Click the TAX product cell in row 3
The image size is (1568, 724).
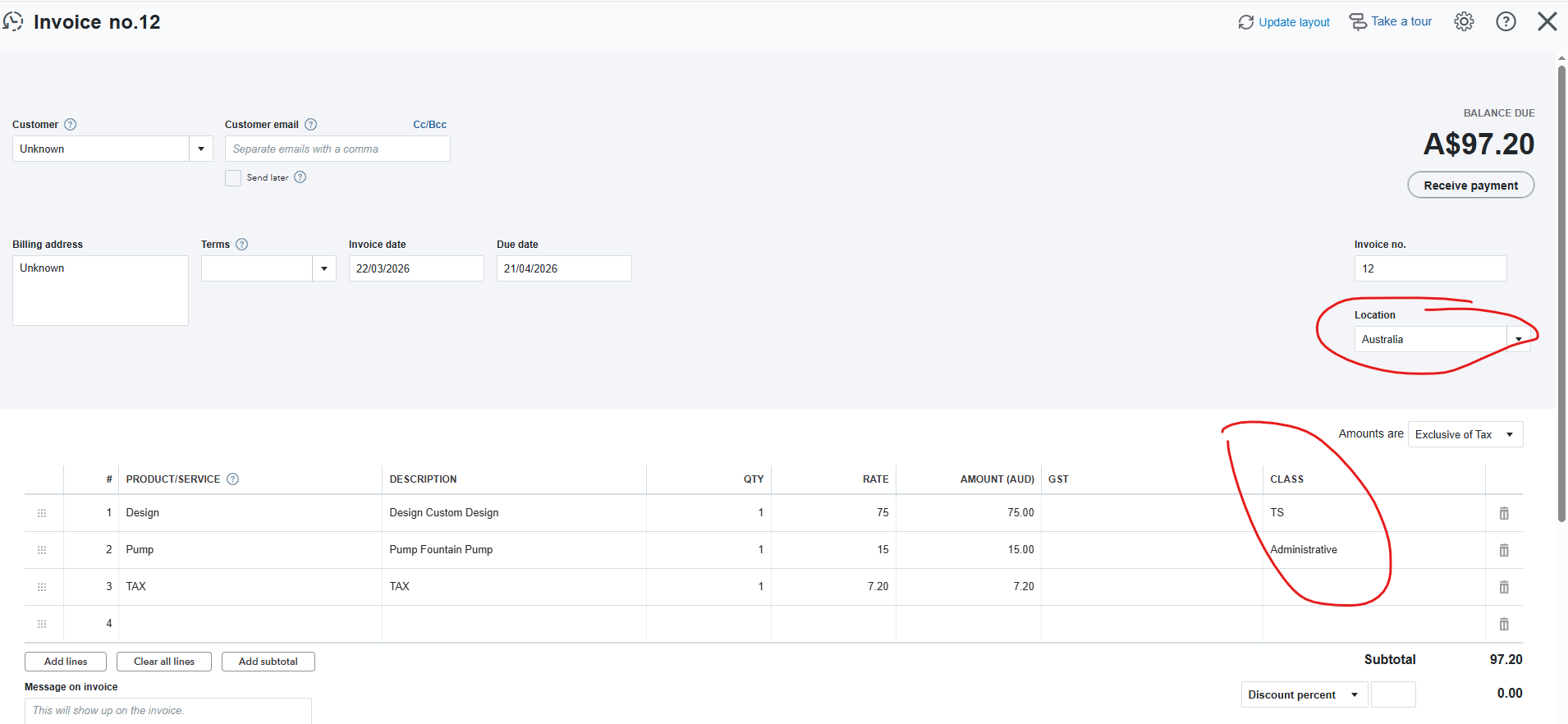click(250, 587)
